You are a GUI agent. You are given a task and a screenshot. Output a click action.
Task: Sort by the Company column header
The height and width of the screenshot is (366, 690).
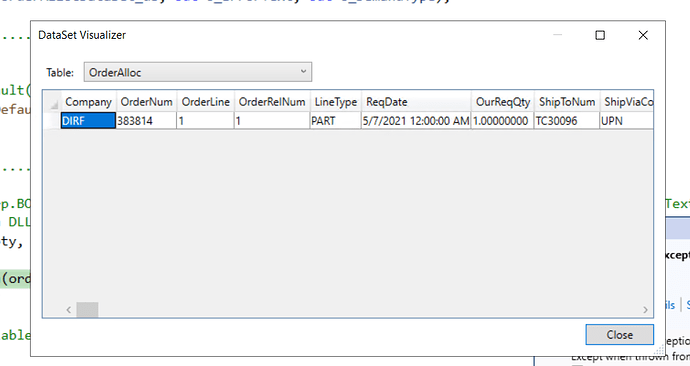(x=88, y=102)
